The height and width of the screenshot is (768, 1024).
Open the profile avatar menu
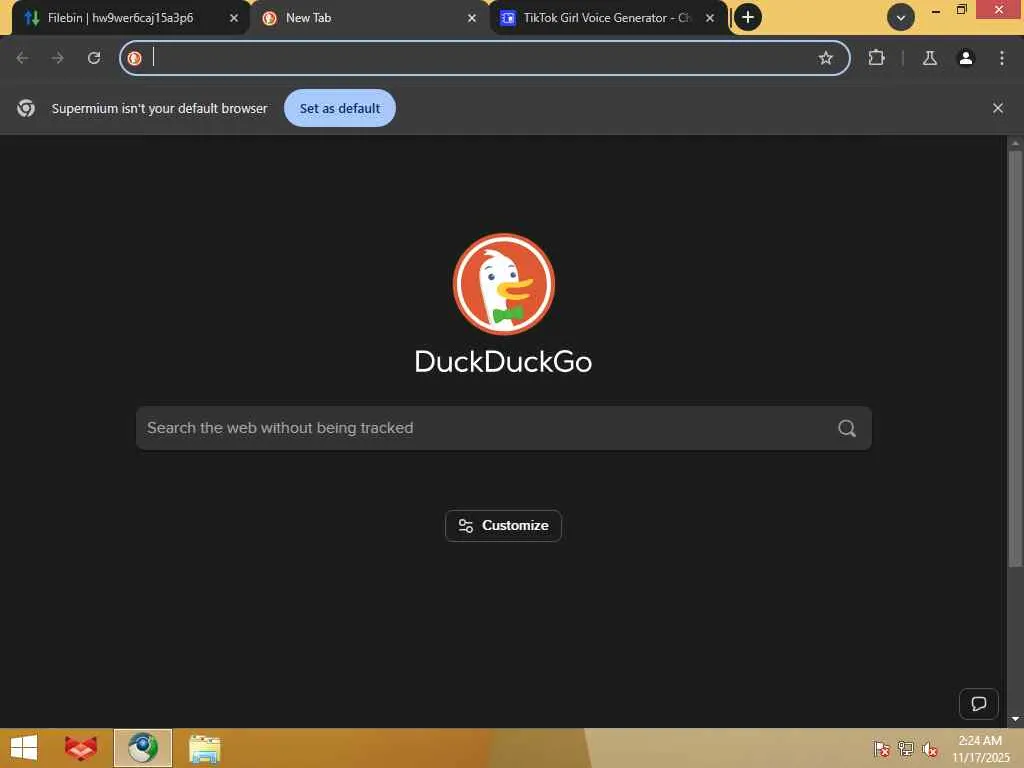click(966, 58)
